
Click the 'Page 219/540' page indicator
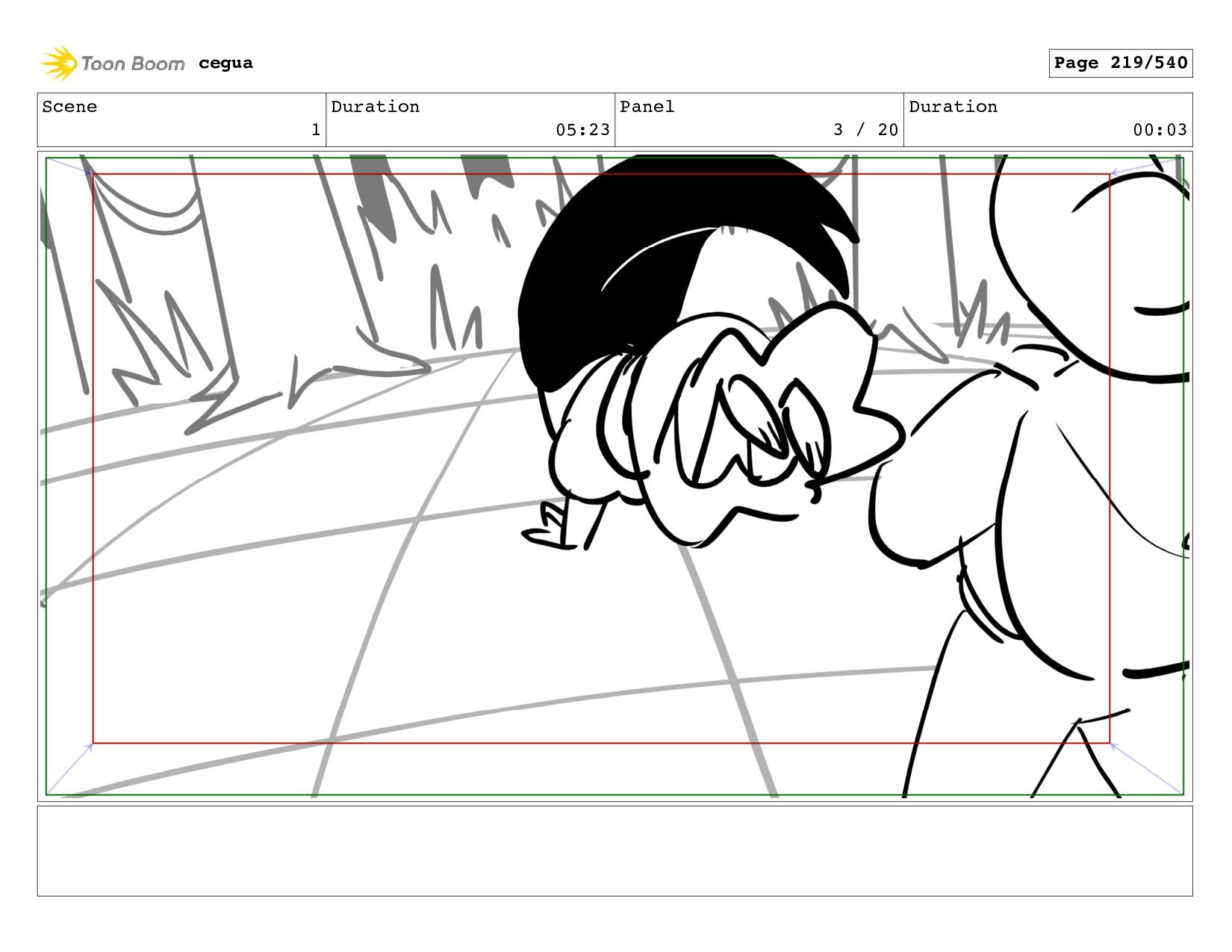[x=1120, y=63]
